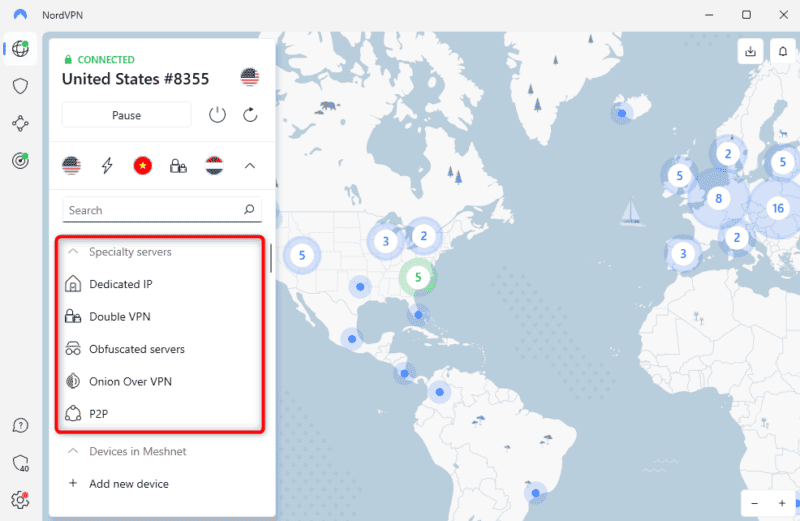800x521 pixels.
Task: Open Dark Web Monitor target icon
Action: 20,161
